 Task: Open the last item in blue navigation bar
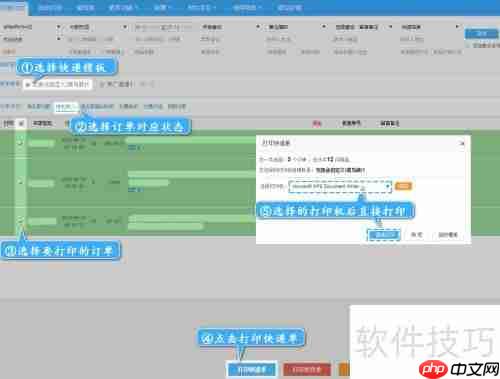pyautogui.click(x=289, y=8)
